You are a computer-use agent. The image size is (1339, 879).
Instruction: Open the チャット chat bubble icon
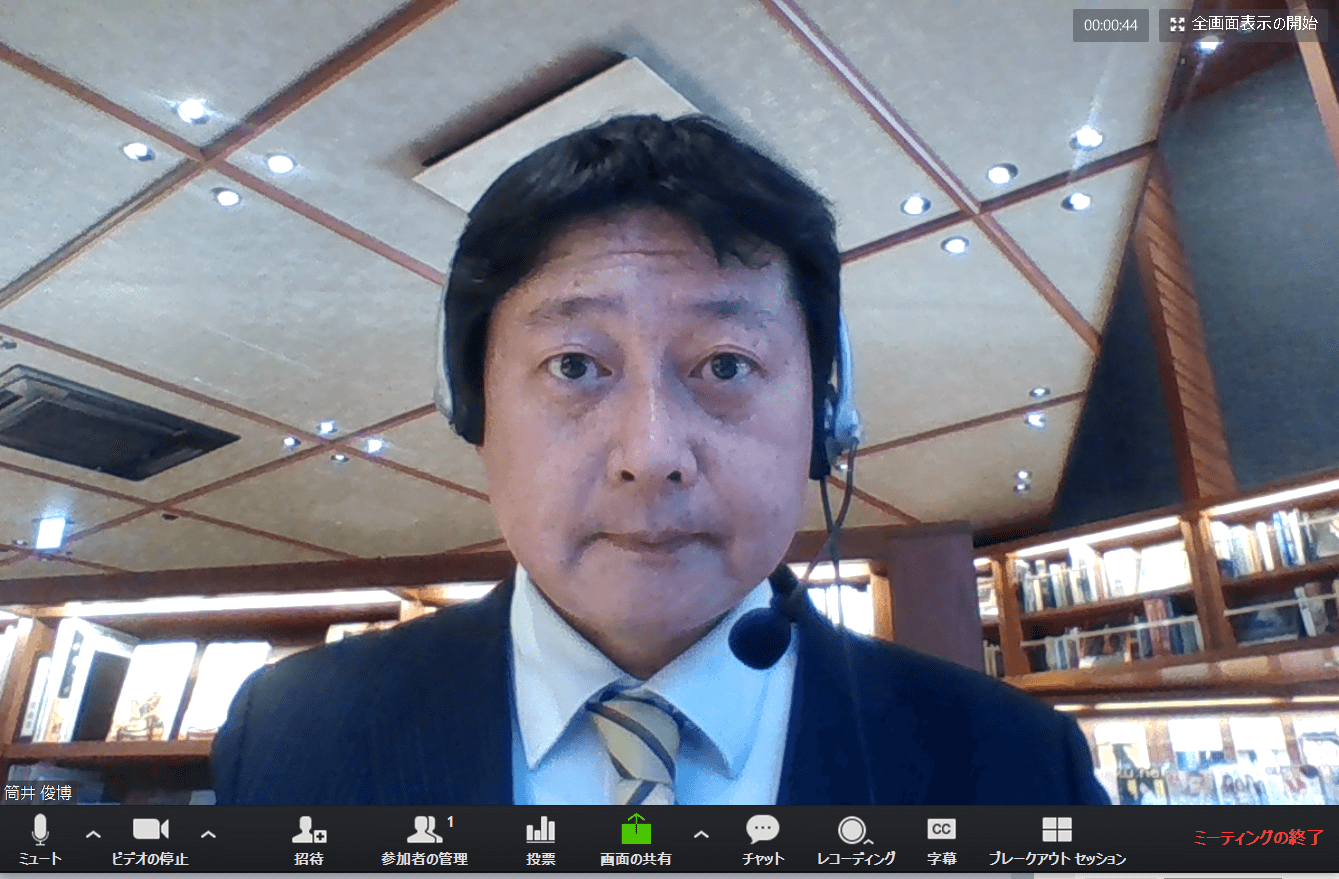[x=763, y=830]
